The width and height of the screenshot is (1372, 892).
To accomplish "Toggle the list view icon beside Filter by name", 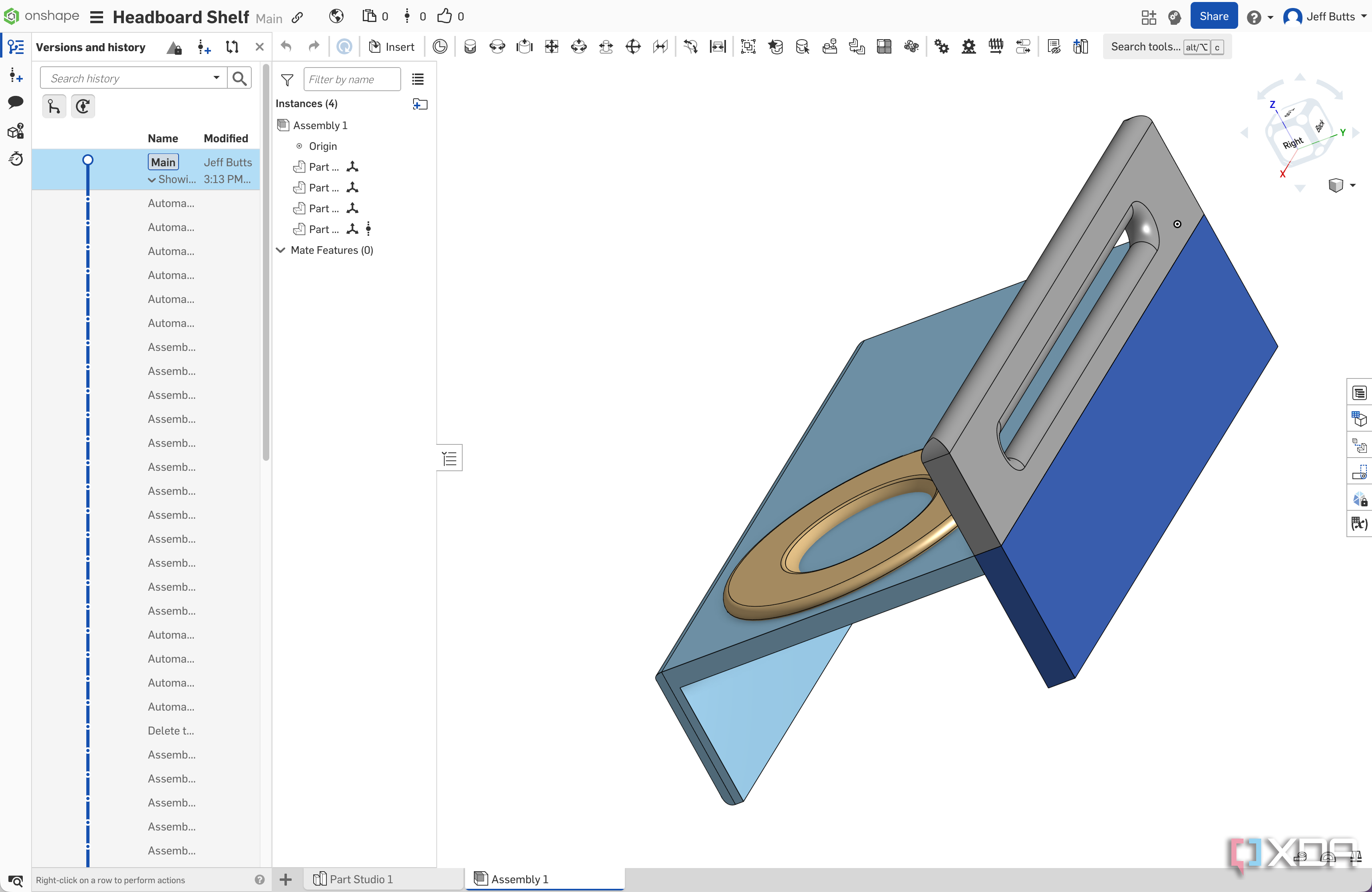I will tap(418, 80).
